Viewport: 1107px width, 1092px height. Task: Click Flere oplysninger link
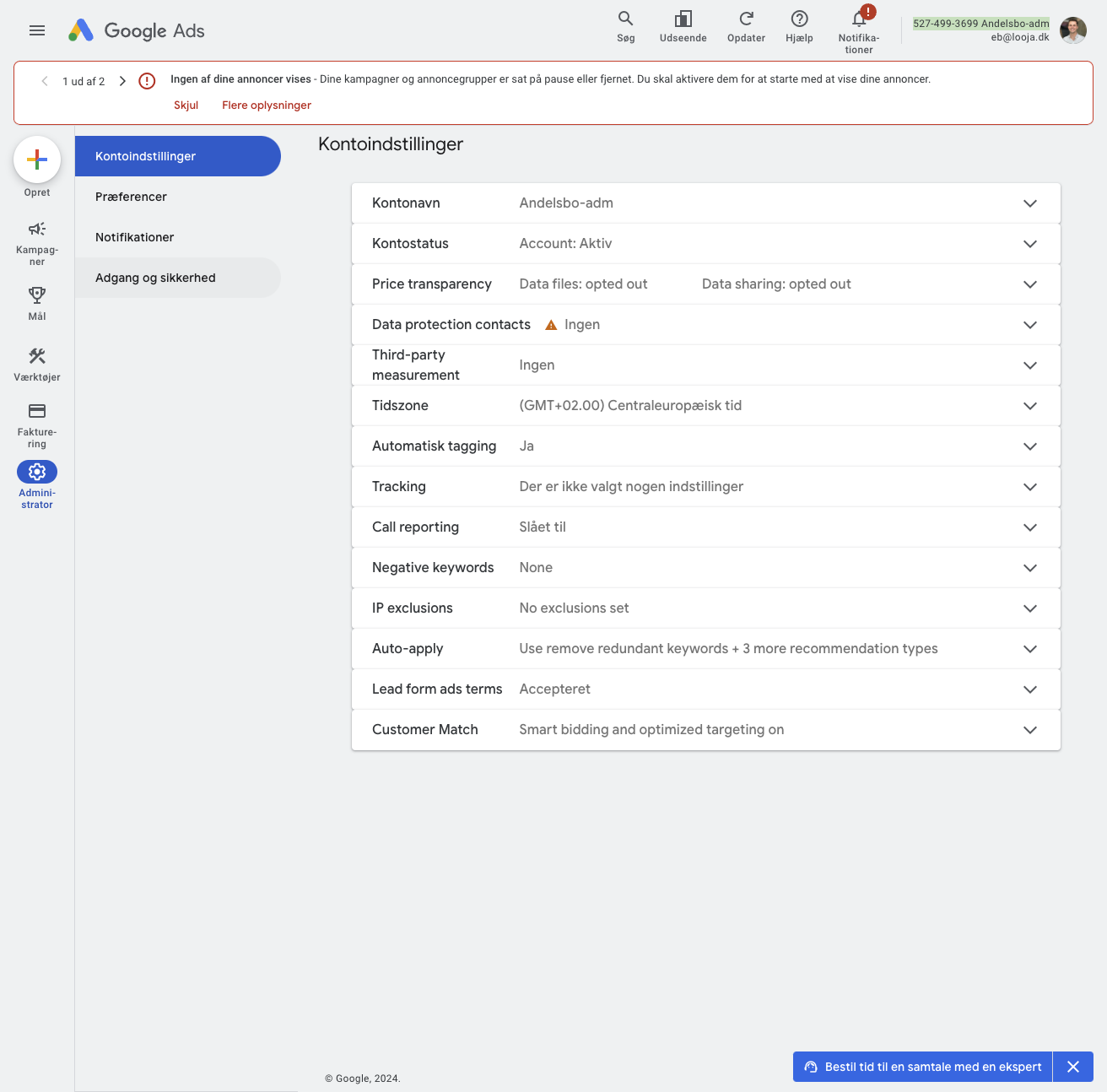pyautogui.click(x=267, y=105)
